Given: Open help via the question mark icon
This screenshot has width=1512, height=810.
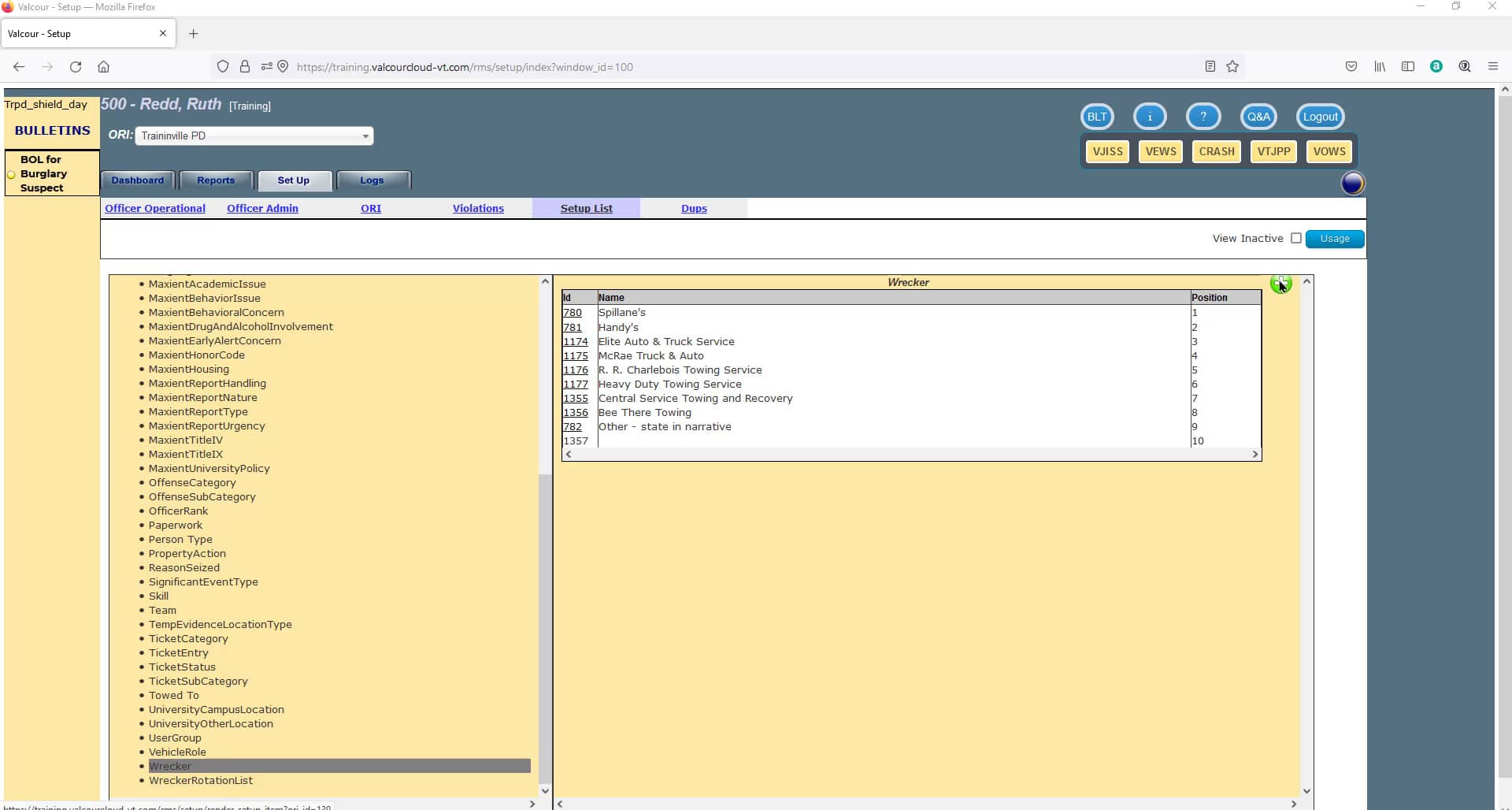Looking at the screenshot, I should (1203, 116).
